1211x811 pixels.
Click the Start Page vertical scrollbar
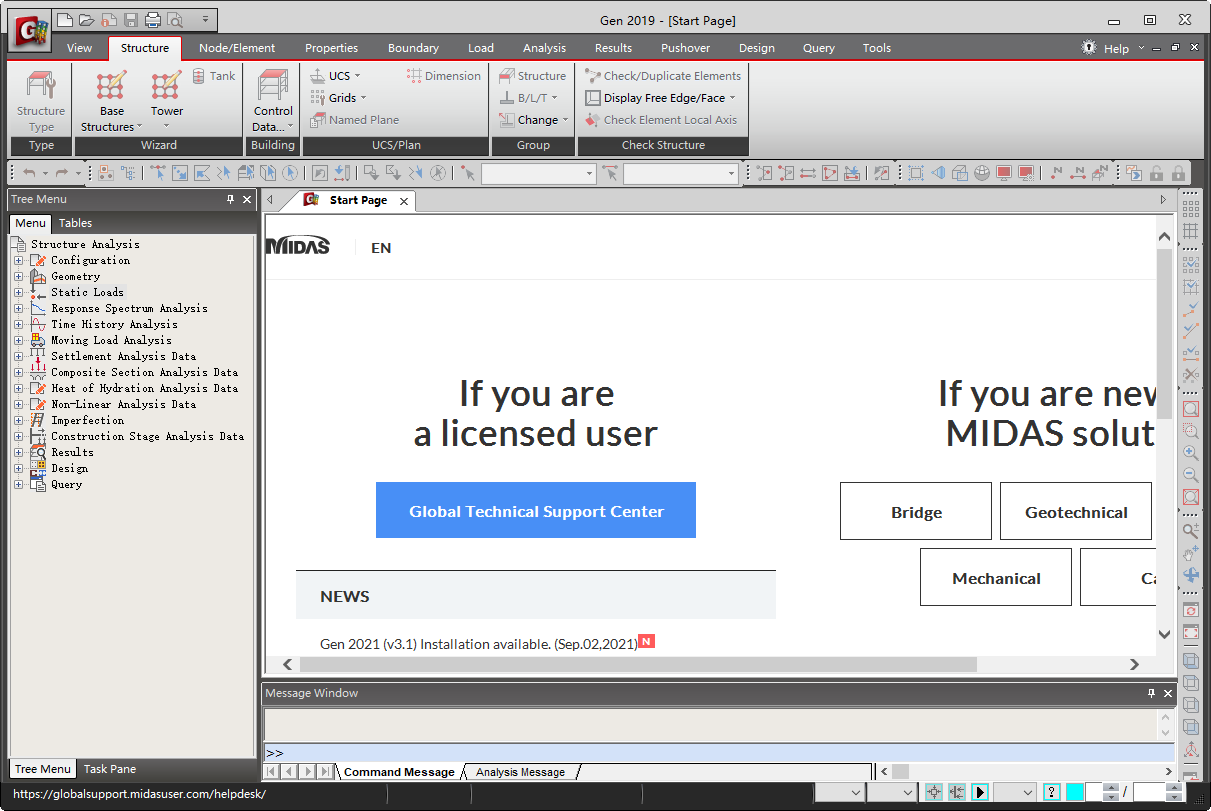click(1164, 334)
